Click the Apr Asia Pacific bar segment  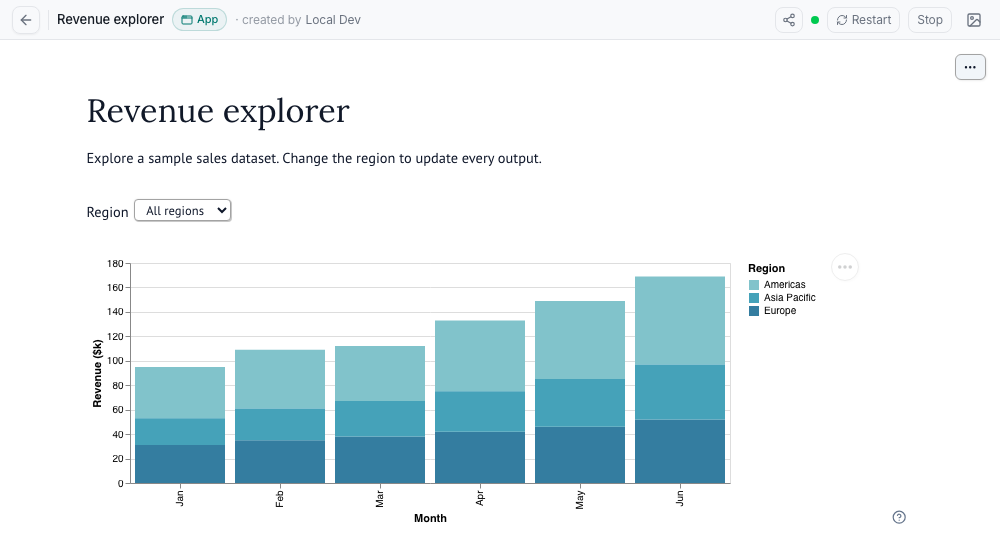(x=480, y=411)
